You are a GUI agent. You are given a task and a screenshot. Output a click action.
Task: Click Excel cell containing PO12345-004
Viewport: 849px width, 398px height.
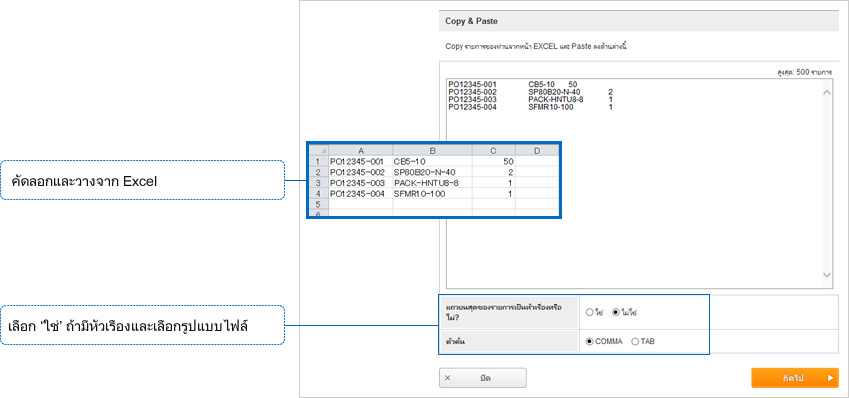click(x=361, y=193)
